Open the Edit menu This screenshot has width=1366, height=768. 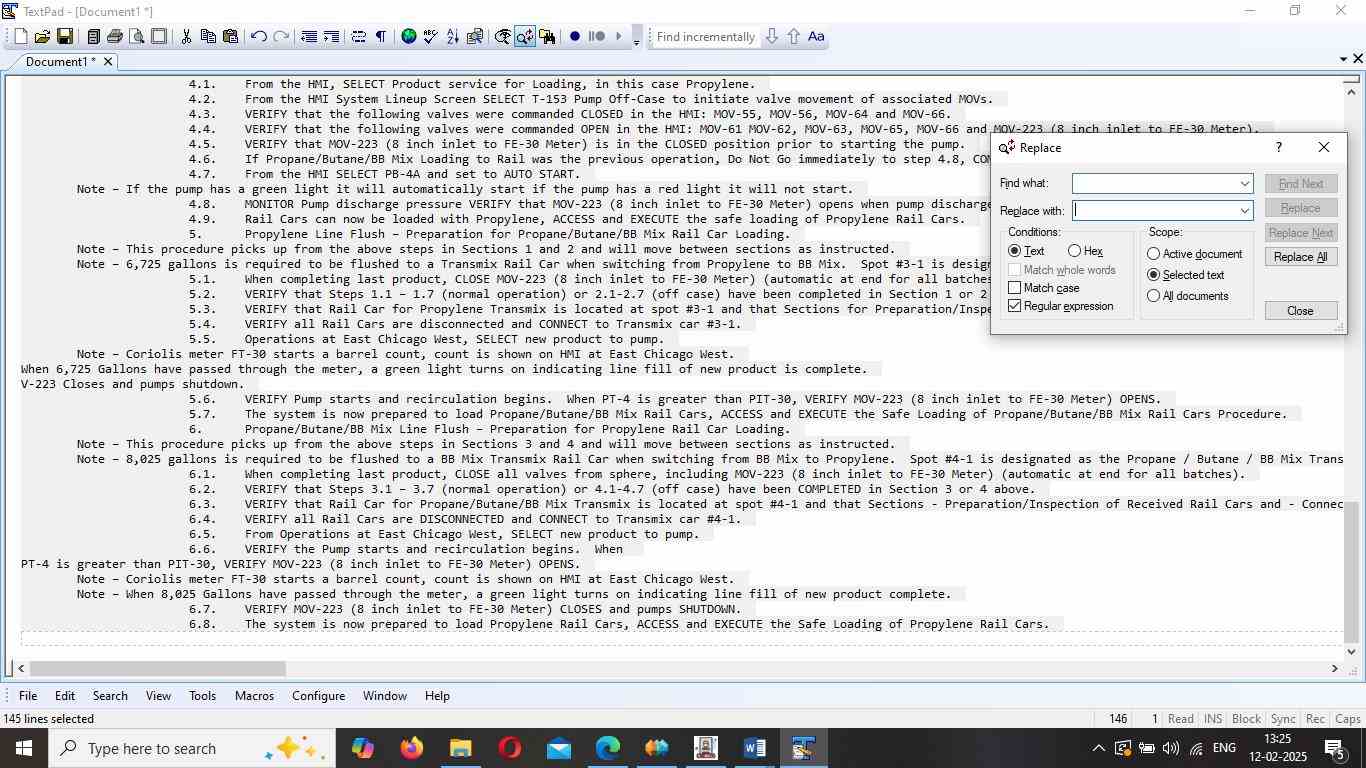65,696
